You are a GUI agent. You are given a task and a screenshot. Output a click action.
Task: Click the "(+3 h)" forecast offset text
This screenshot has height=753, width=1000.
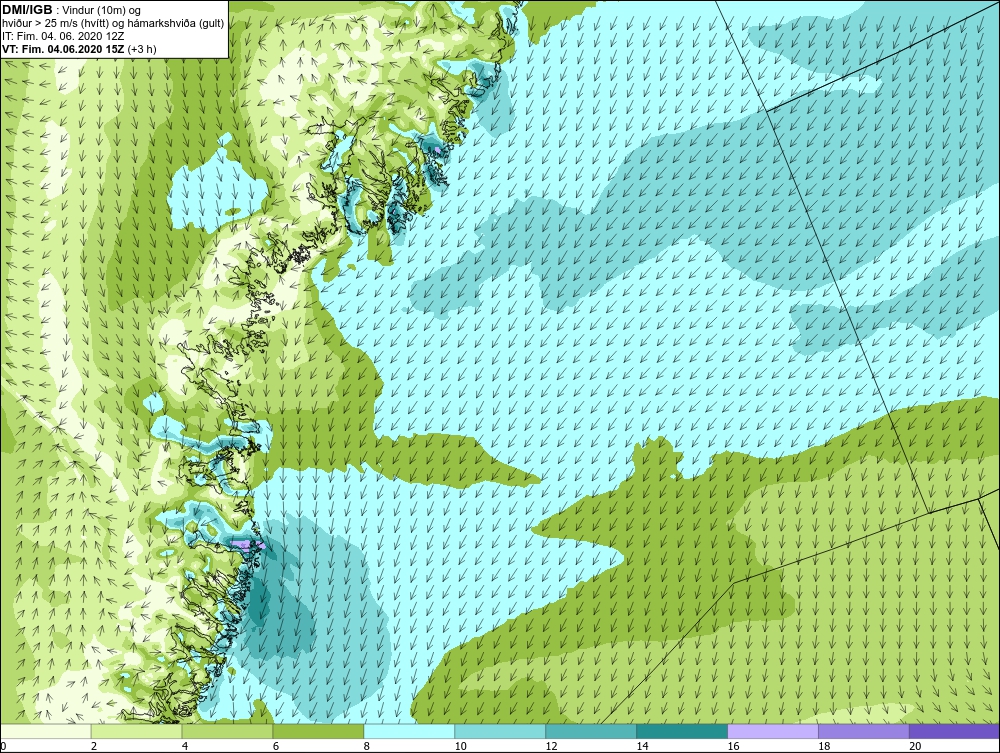[142, 49]
